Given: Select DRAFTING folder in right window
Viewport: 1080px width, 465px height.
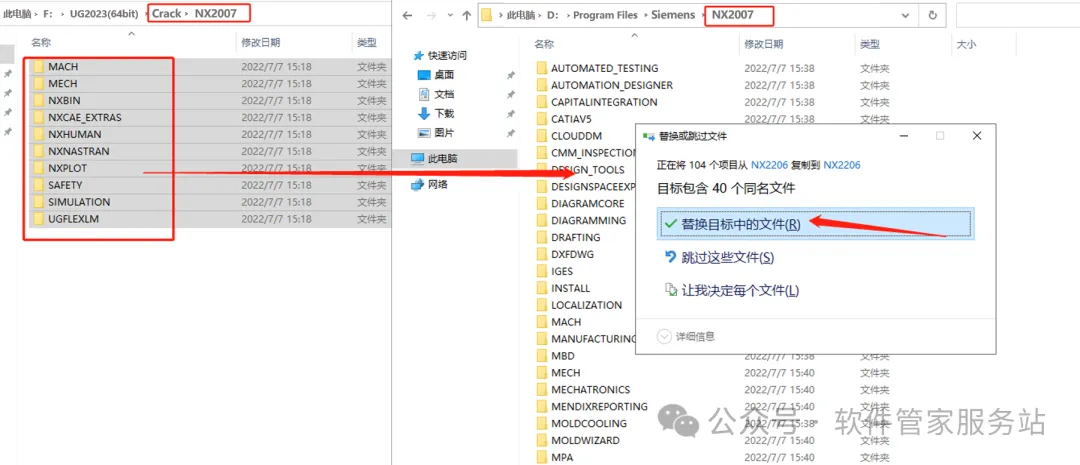Looking at the screenshot, I should click(576, 237).
